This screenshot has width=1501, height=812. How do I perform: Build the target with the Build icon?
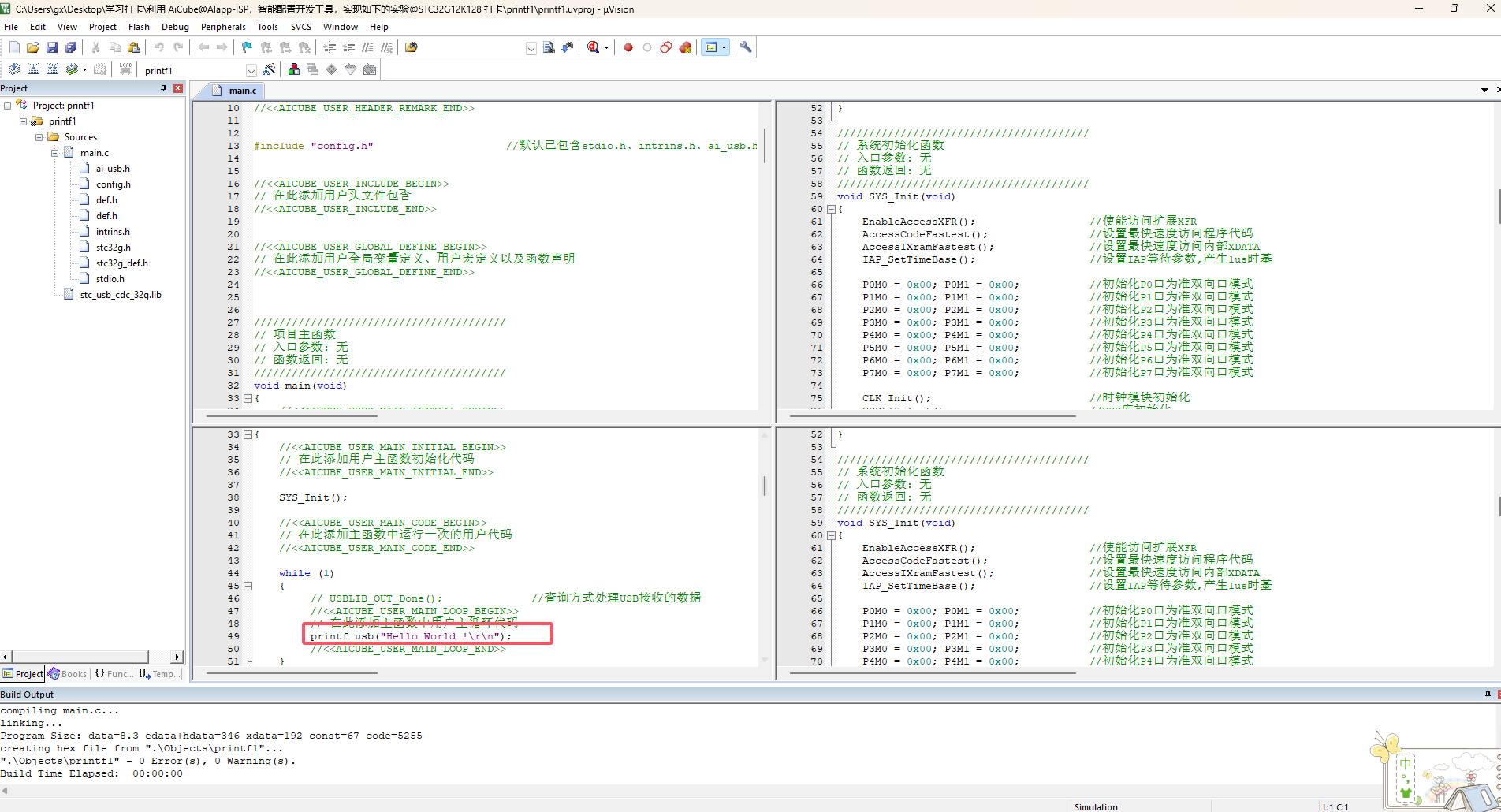click(x=33, y=69)
